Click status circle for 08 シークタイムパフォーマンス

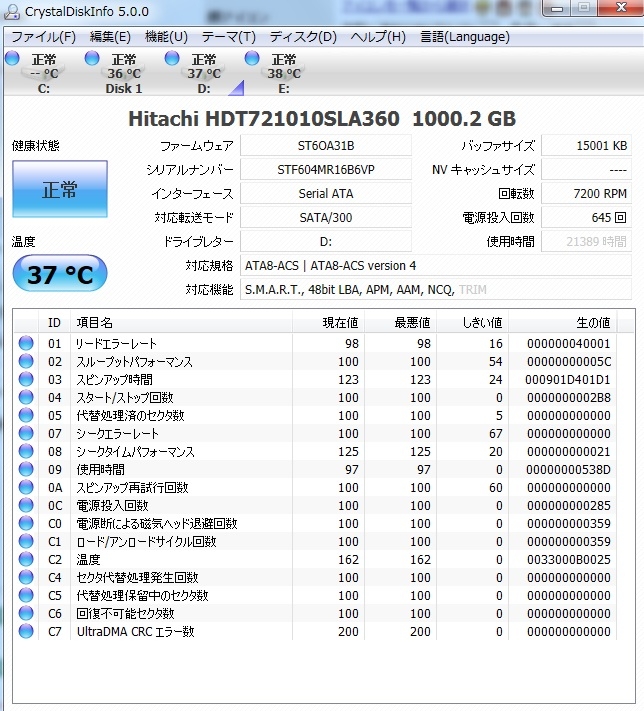pyautogui.click(x=26, y=451)
